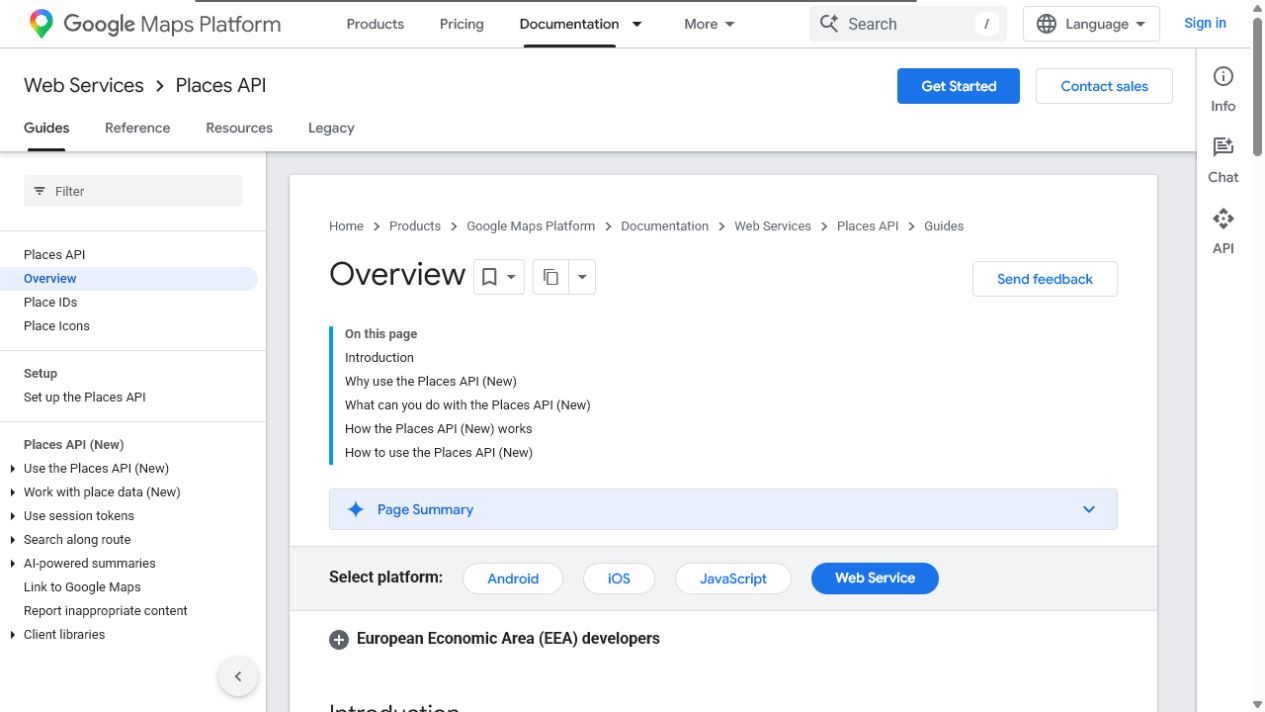Image resolution: width=1265 pixels, height=712 pixels.
Task: Click the Language globe icon
Action: [1046, 24]
